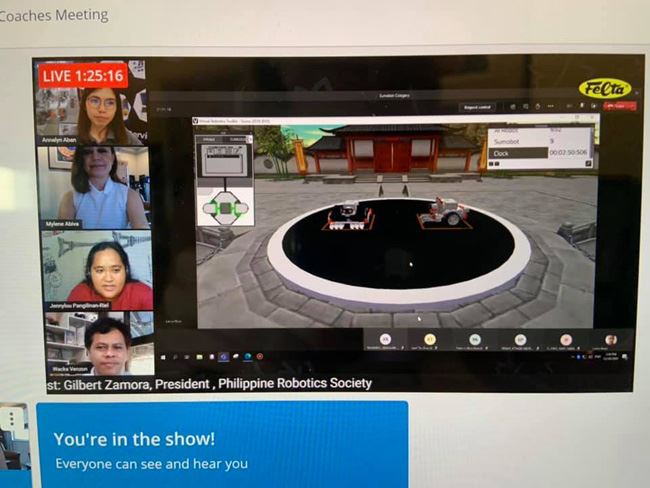The height and width of the screenshot is (488, 650).
Task: Toggle the camera icon in Teams toolbar
Action: tap(570, 106)
